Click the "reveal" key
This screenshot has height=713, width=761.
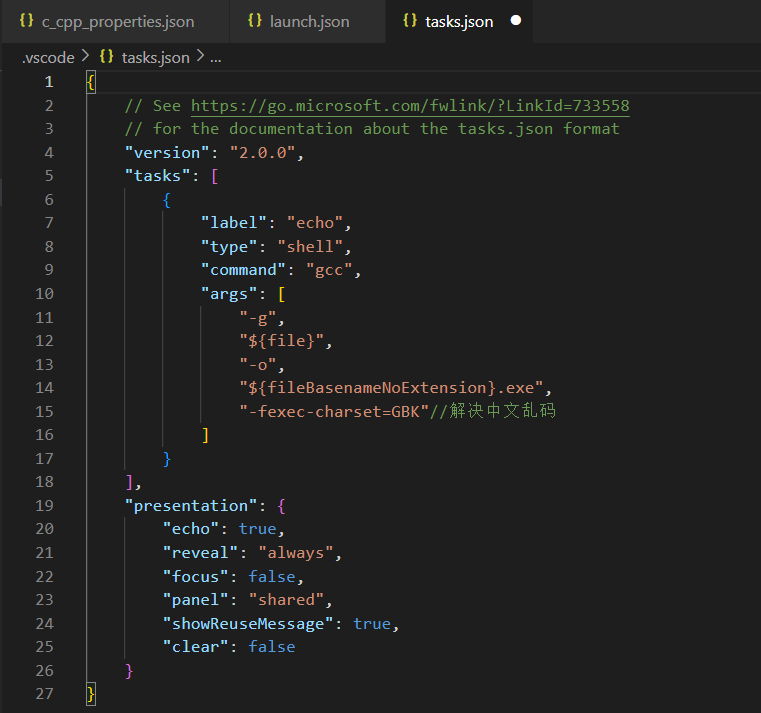coord(200,553)
